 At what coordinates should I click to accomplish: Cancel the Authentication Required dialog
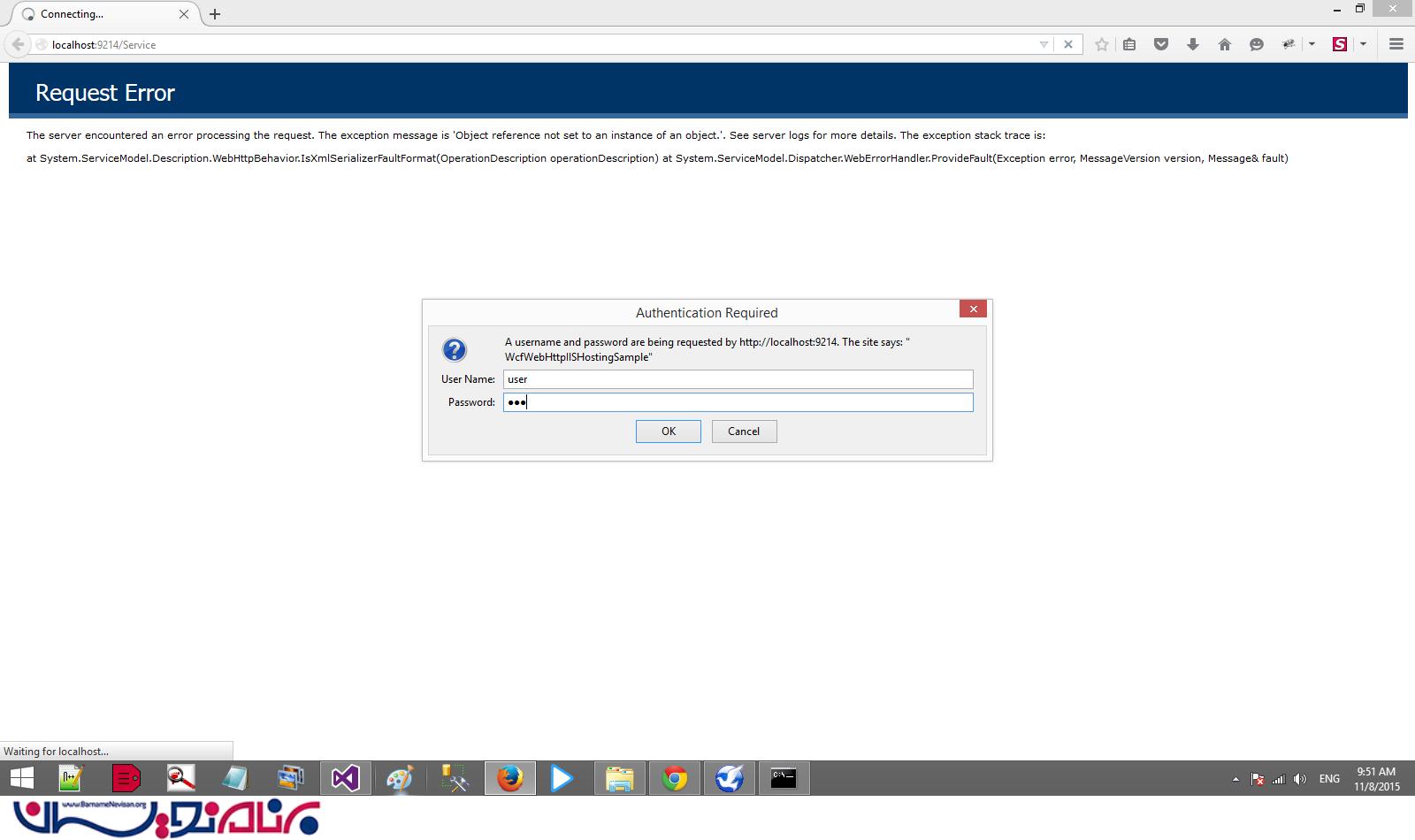pos(744,431)
